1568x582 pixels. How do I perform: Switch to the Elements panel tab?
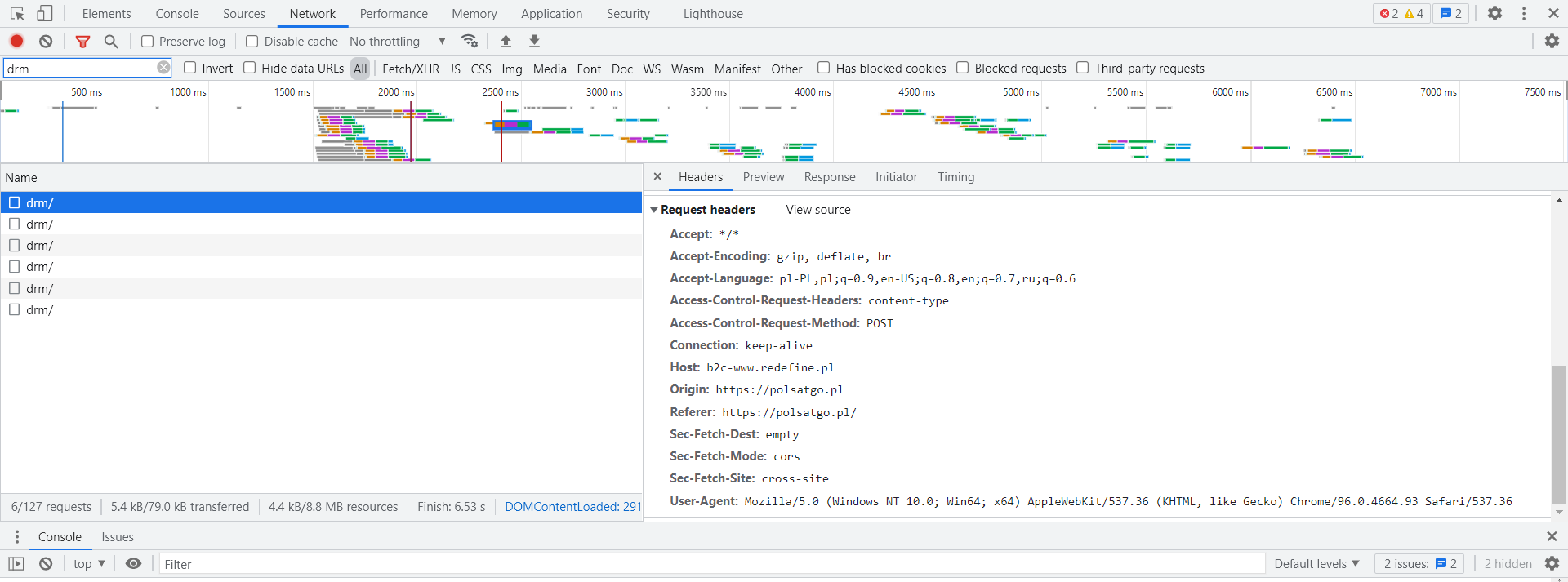pos(107,14)
